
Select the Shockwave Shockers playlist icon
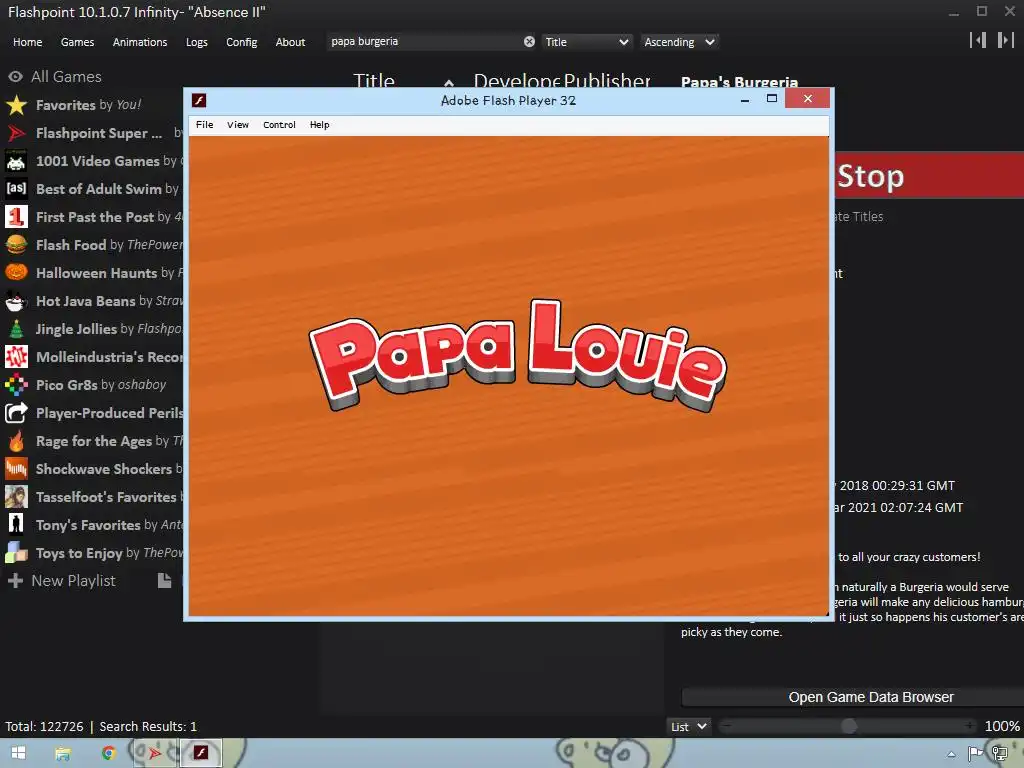pyautogui.click(x=16, y=469)
